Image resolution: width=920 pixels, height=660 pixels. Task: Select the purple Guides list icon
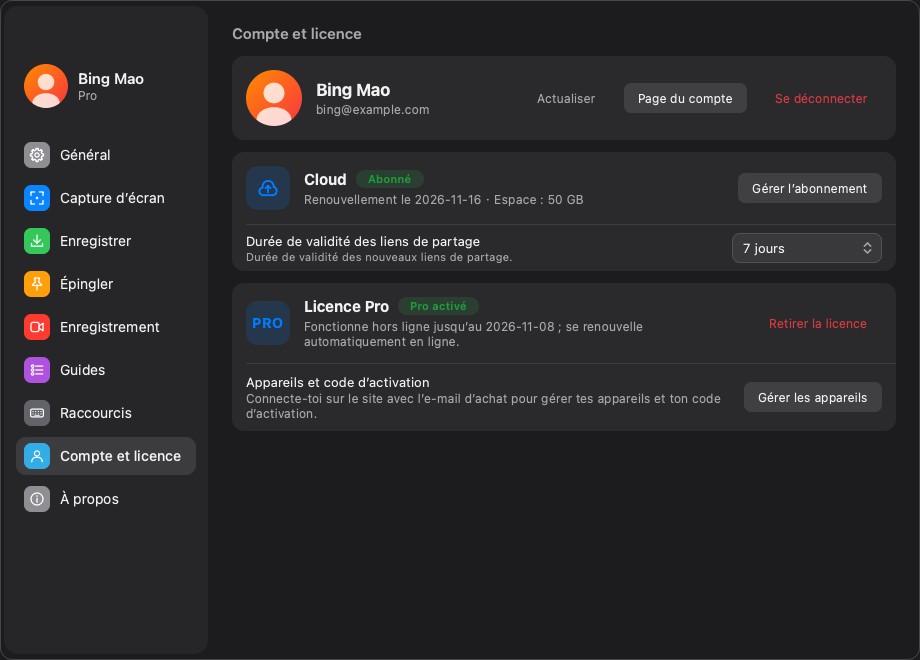click(37, 370)
